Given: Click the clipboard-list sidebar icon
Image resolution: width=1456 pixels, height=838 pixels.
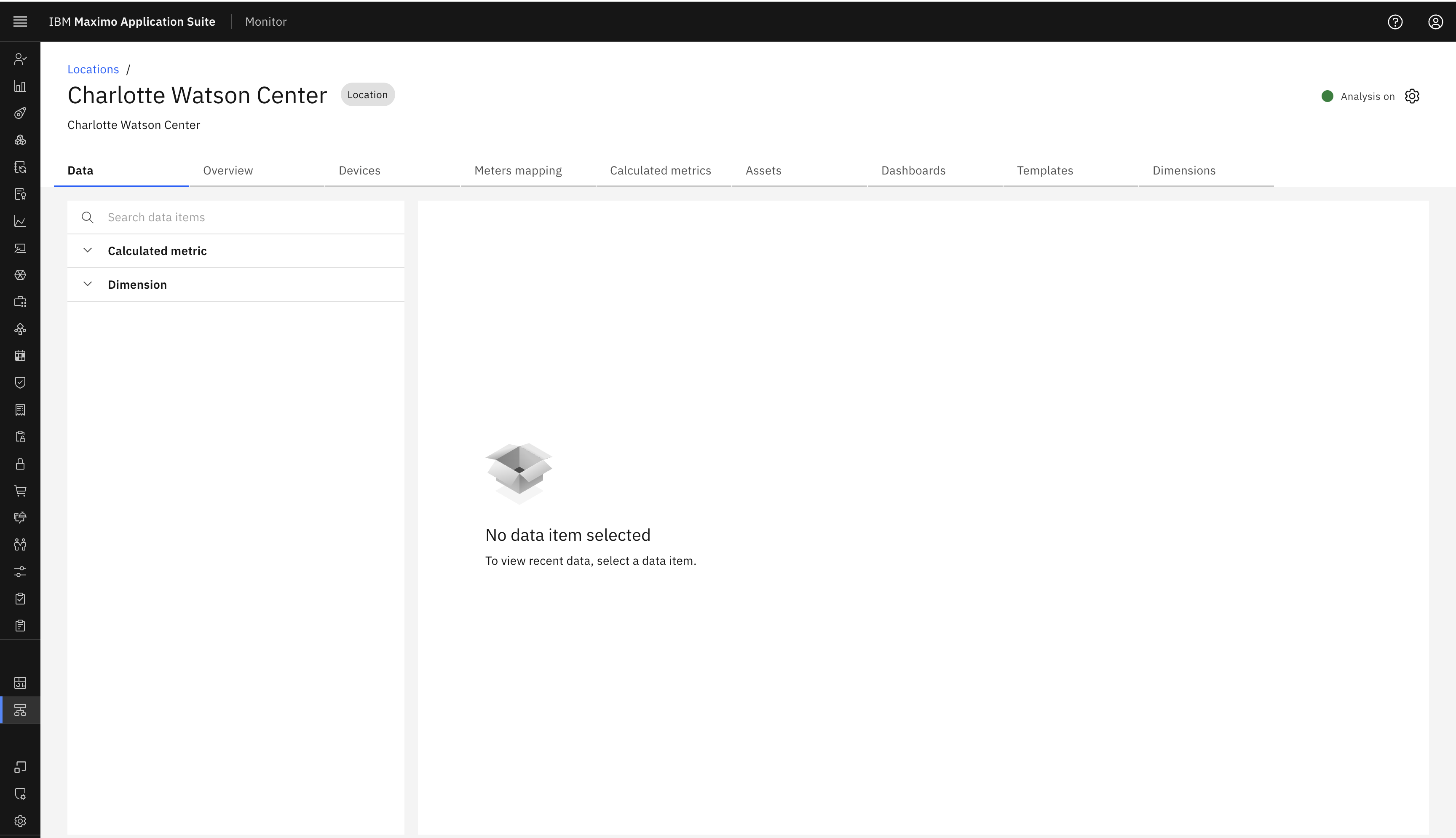Looking at the screenshot, I should tap(20, 626).
